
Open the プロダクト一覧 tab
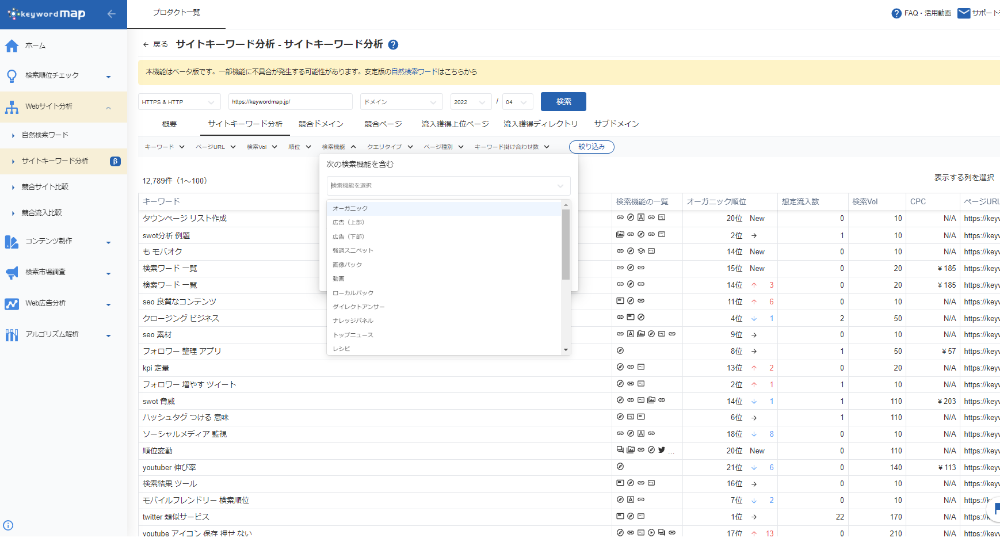177,13
